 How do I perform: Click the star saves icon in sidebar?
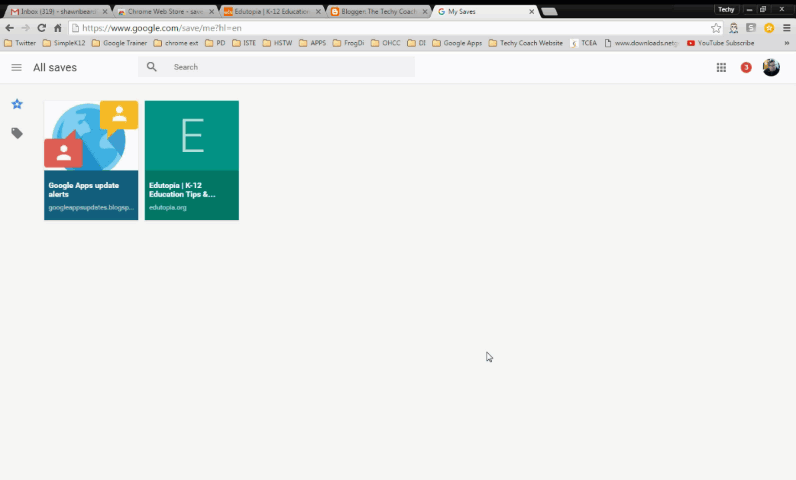(x=17, y=104)
